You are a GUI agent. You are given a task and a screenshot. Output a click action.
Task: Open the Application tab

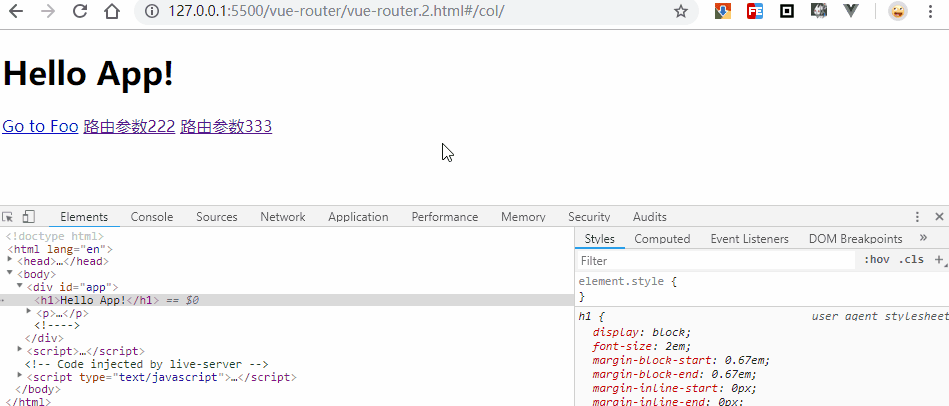coord(358,217)
